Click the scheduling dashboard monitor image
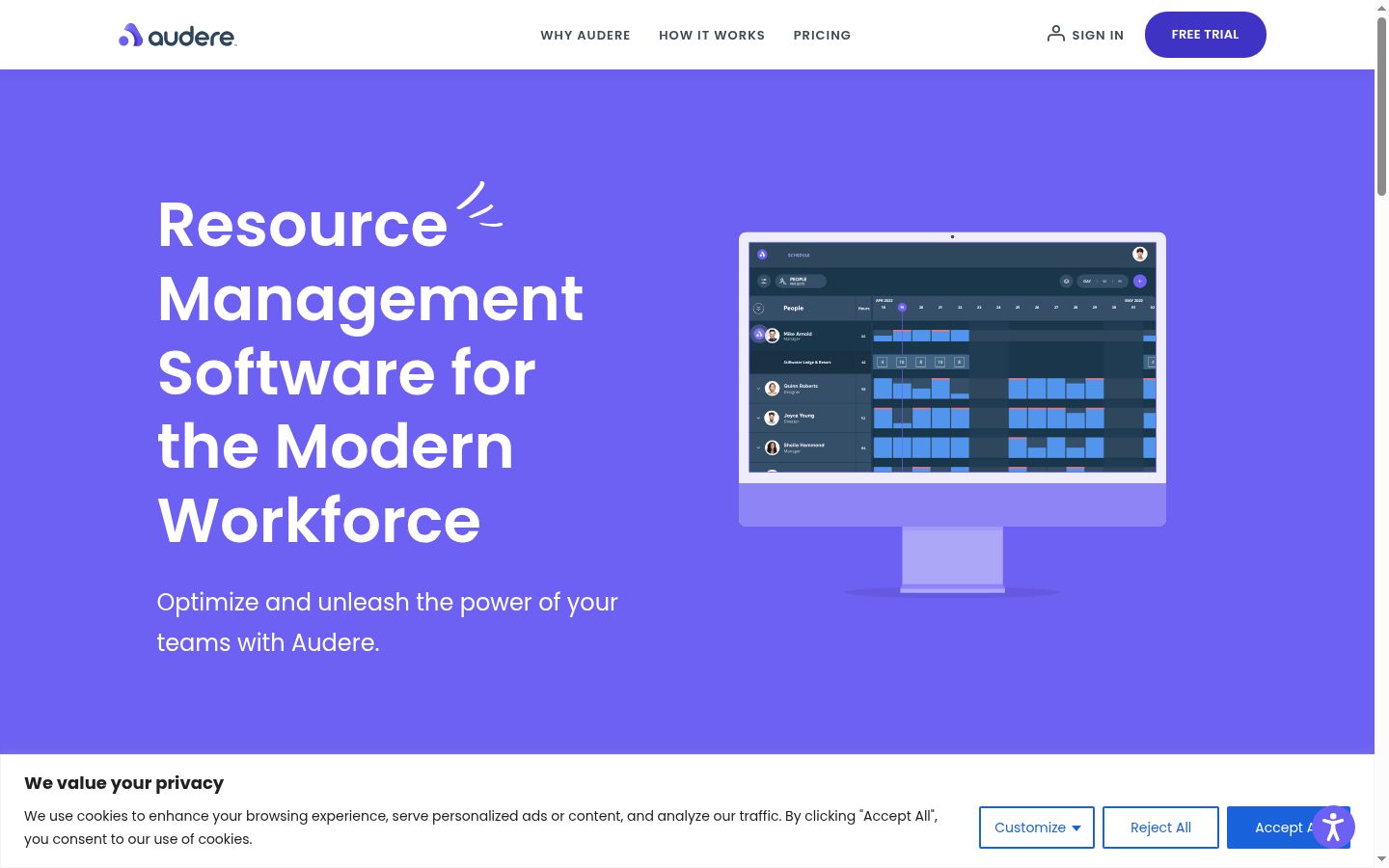Screen dimensions: 1389x868 click(952, 415)
